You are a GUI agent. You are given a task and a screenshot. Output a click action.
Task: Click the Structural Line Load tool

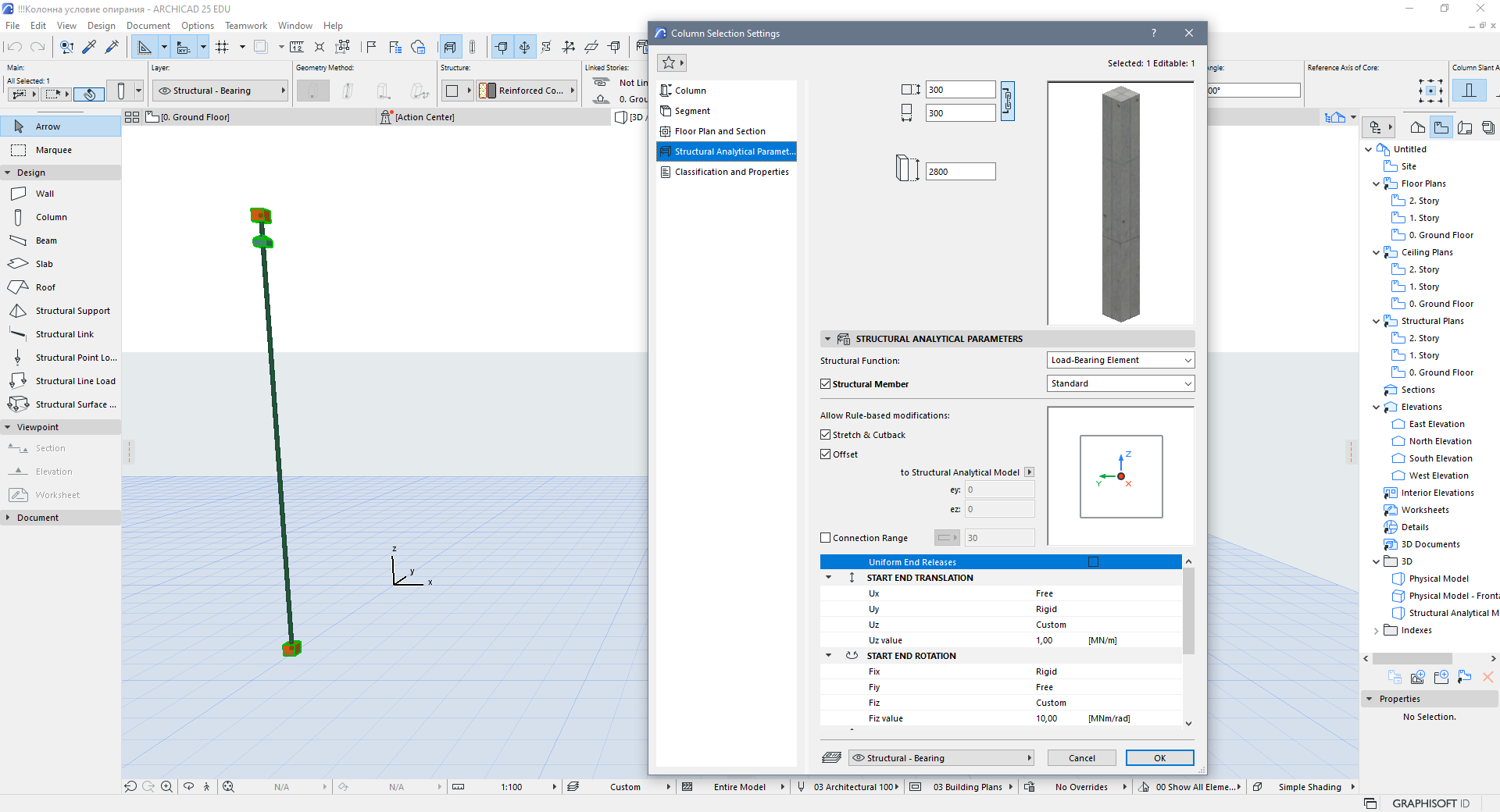pyautogui.click(x=75, y=381)
